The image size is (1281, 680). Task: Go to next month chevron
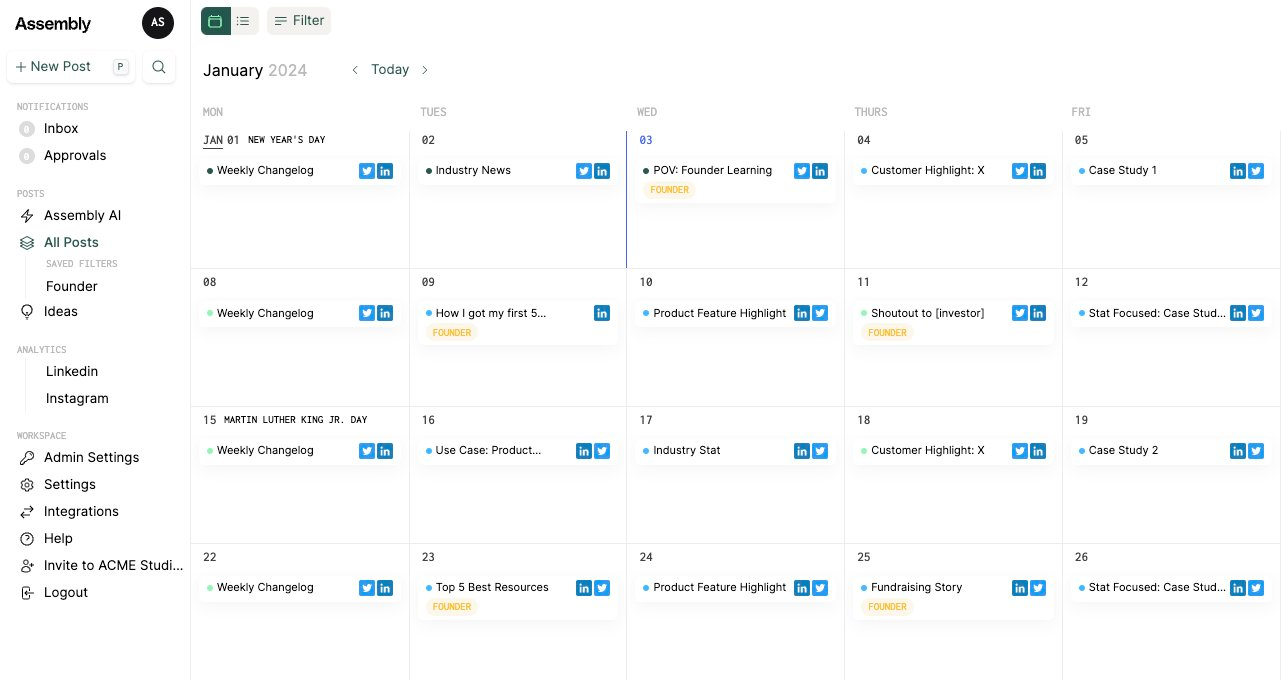[425, 70]
